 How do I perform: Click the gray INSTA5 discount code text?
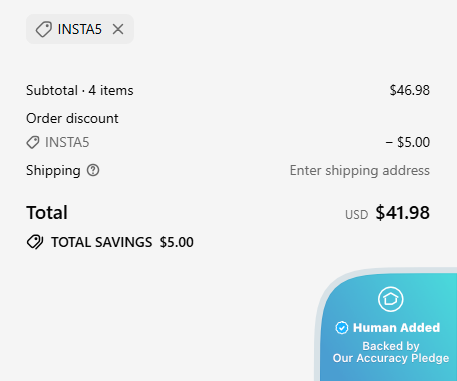coord(67,142)
